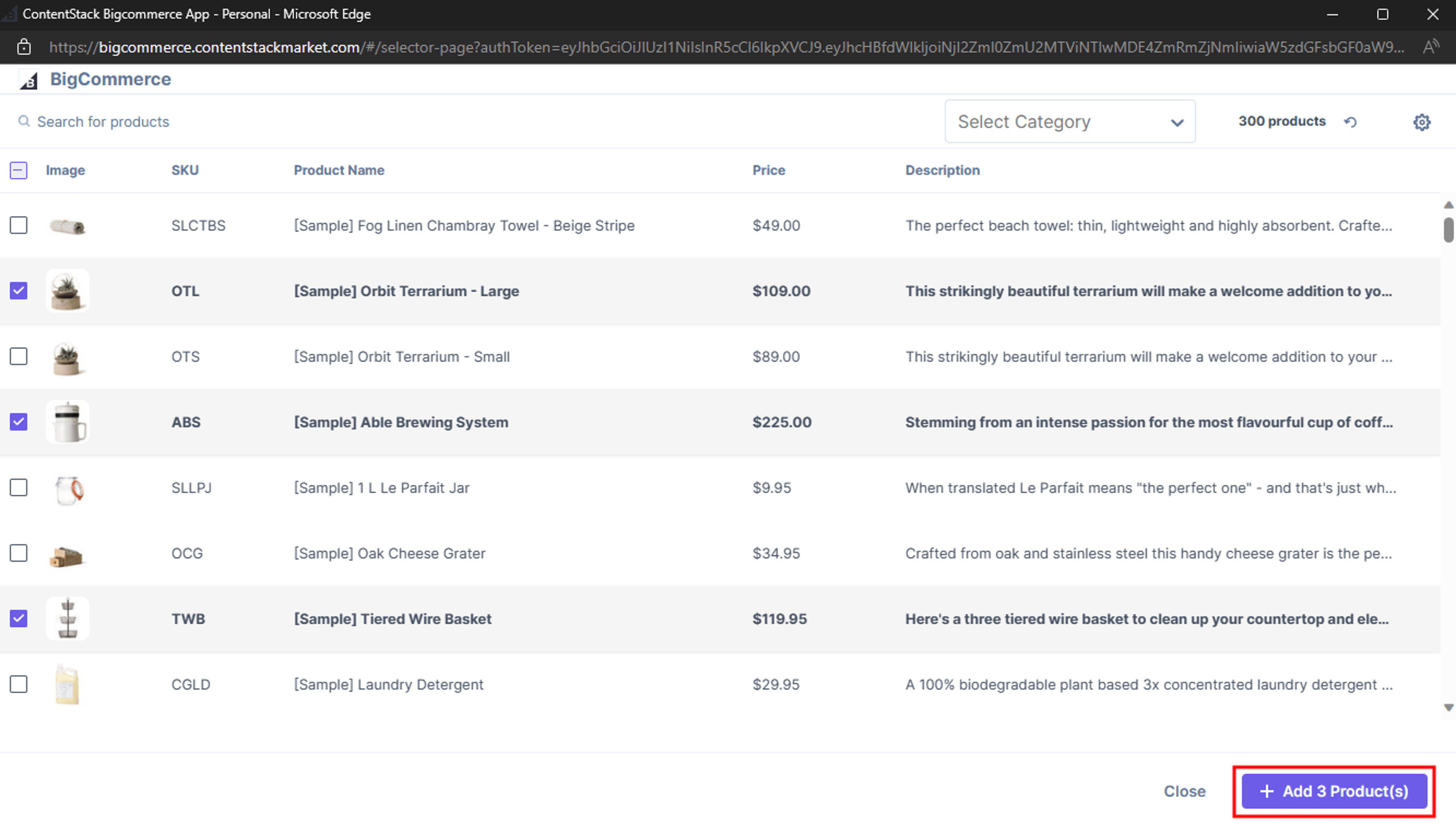
Task: Click the Price column header
Action: [769, 170]
